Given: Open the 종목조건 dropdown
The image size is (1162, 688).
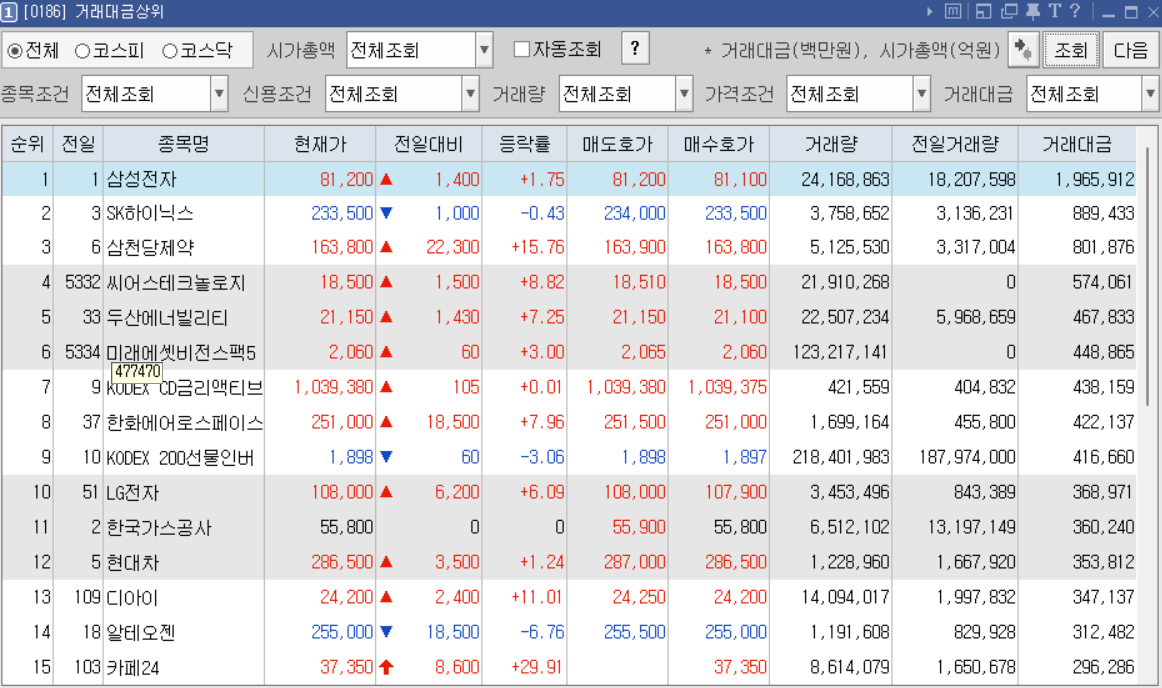Looking at the screenshot, I should (x=219, y=94).
